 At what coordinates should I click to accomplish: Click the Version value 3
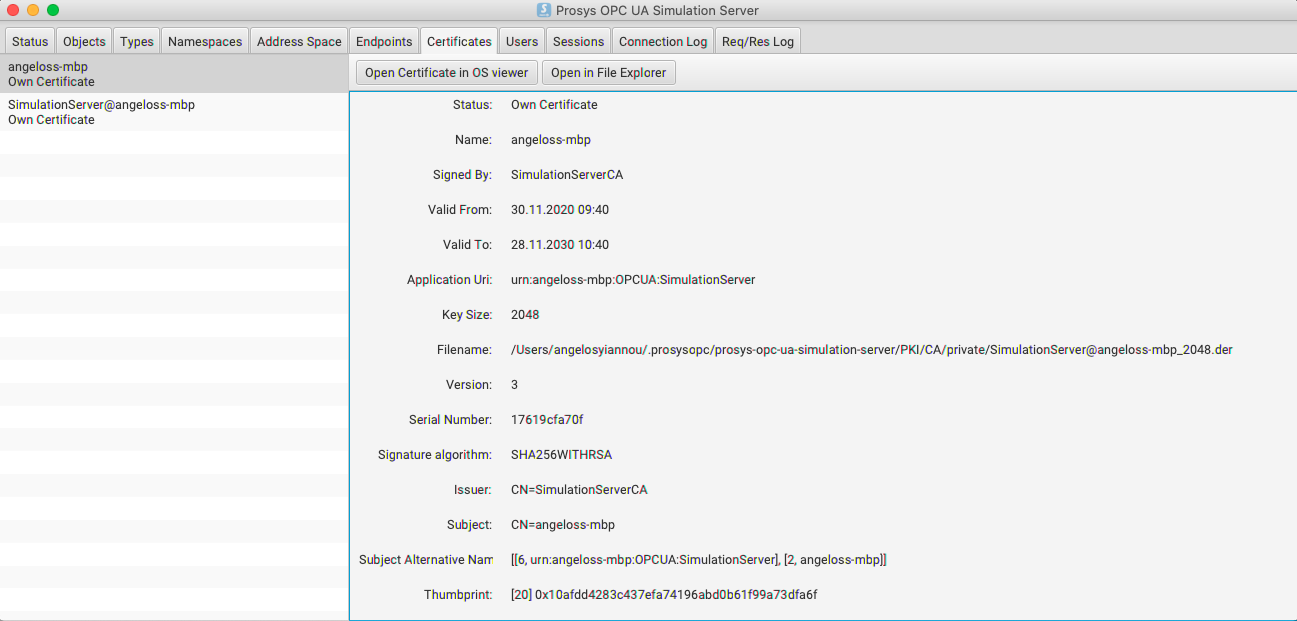[514, 384]
